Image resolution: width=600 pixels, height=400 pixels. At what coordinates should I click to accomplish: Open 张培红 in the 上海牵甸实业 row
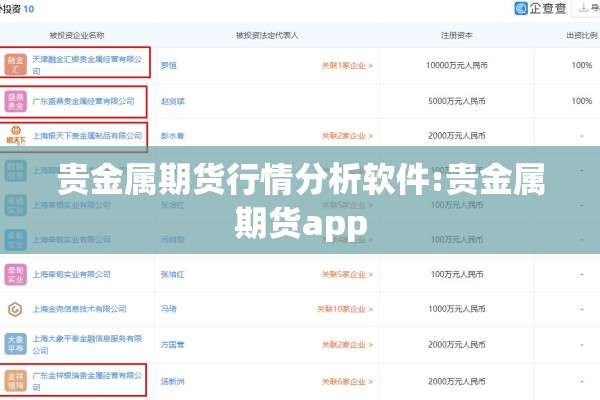coord(173,274)
